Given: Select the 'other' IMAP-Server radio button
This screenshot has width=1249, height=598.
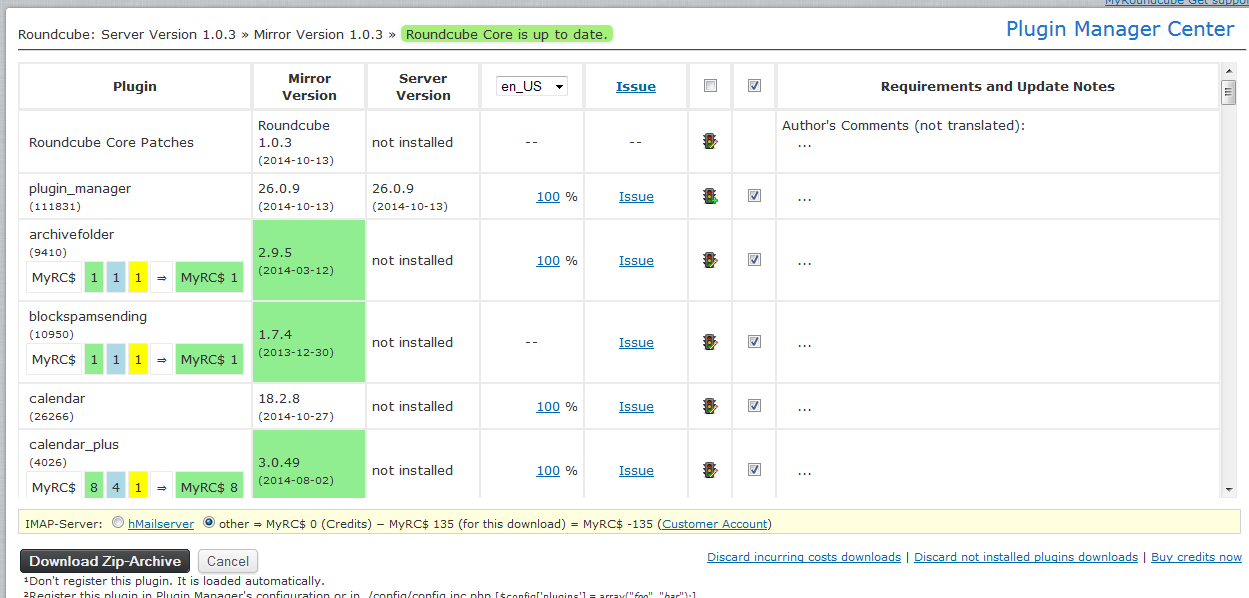Looking at the screenshot, I should [209, 523].
